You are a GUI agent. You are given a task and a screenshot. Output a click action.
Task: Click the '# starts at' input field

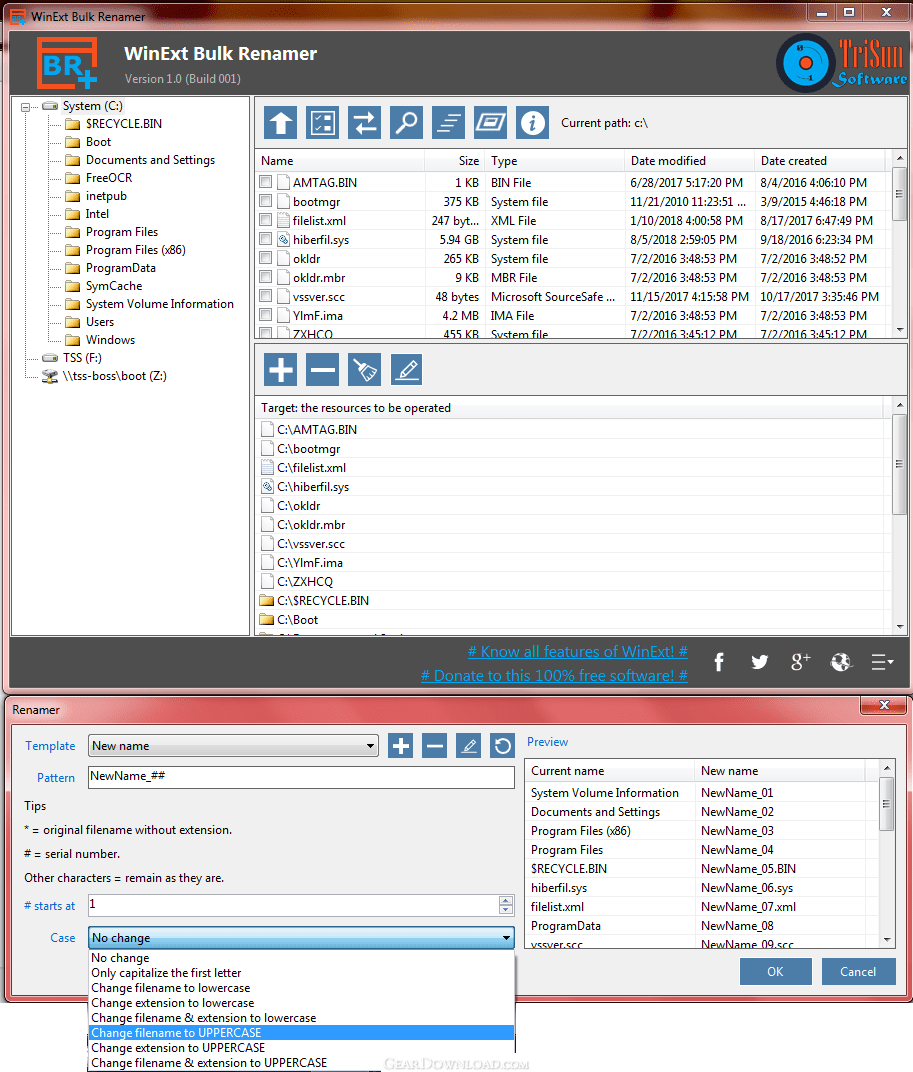click(294, 905)
